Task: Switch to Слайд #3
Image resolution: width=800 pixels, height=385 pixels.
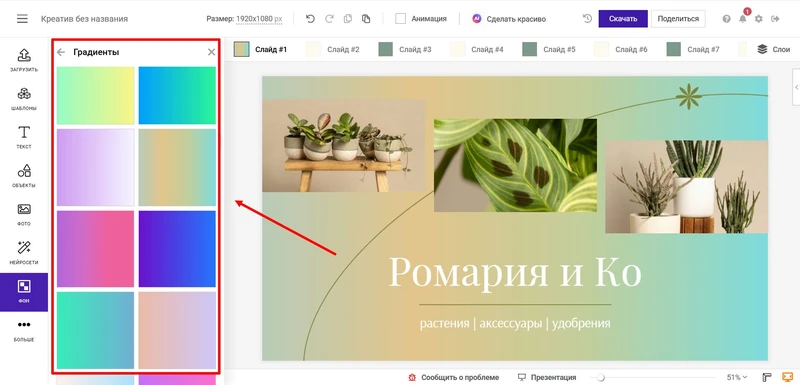Action: click(405, 49)
